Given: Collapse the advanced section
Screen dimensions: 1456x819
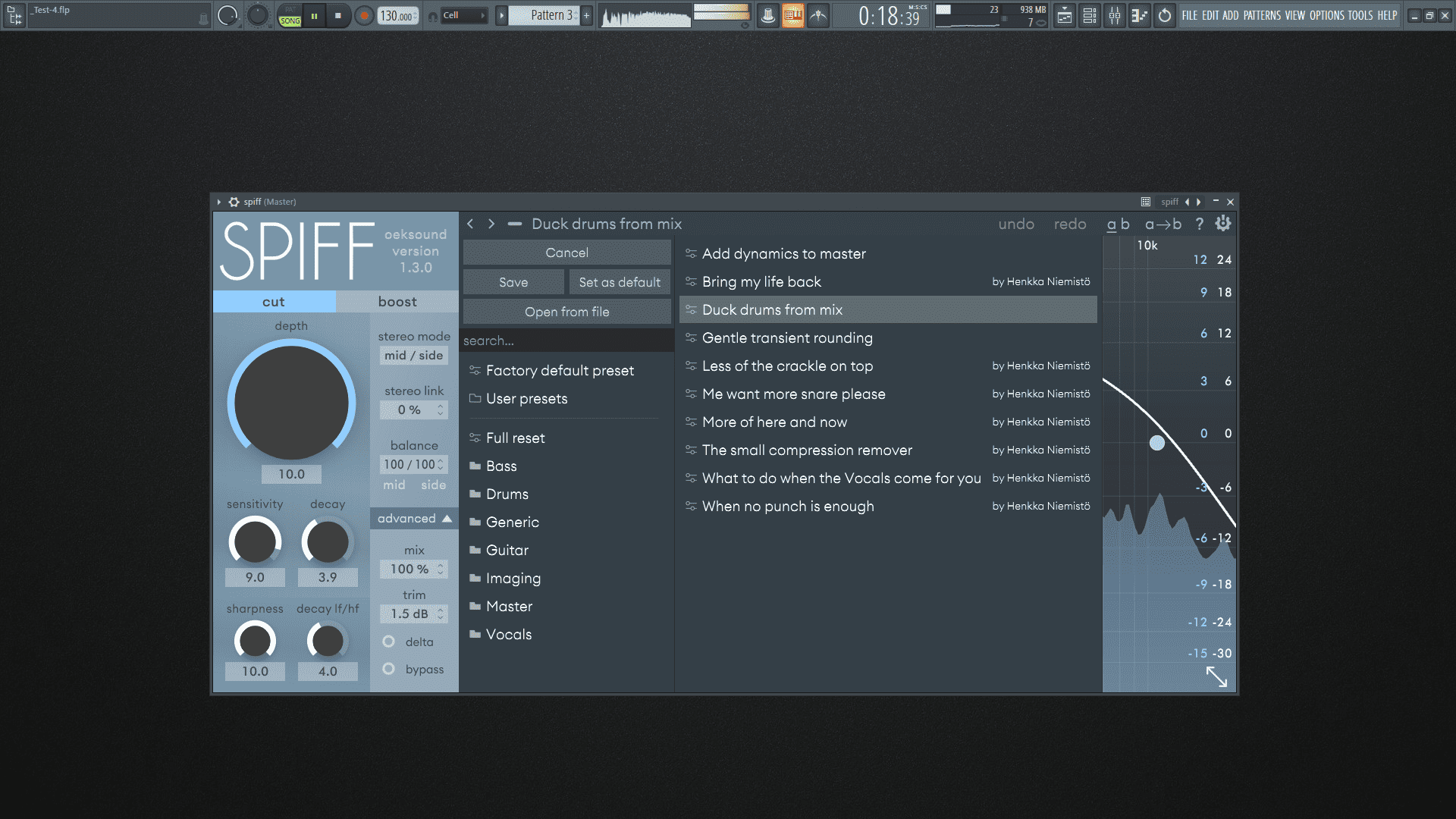Looking at the screenshot, I should 414,518.
